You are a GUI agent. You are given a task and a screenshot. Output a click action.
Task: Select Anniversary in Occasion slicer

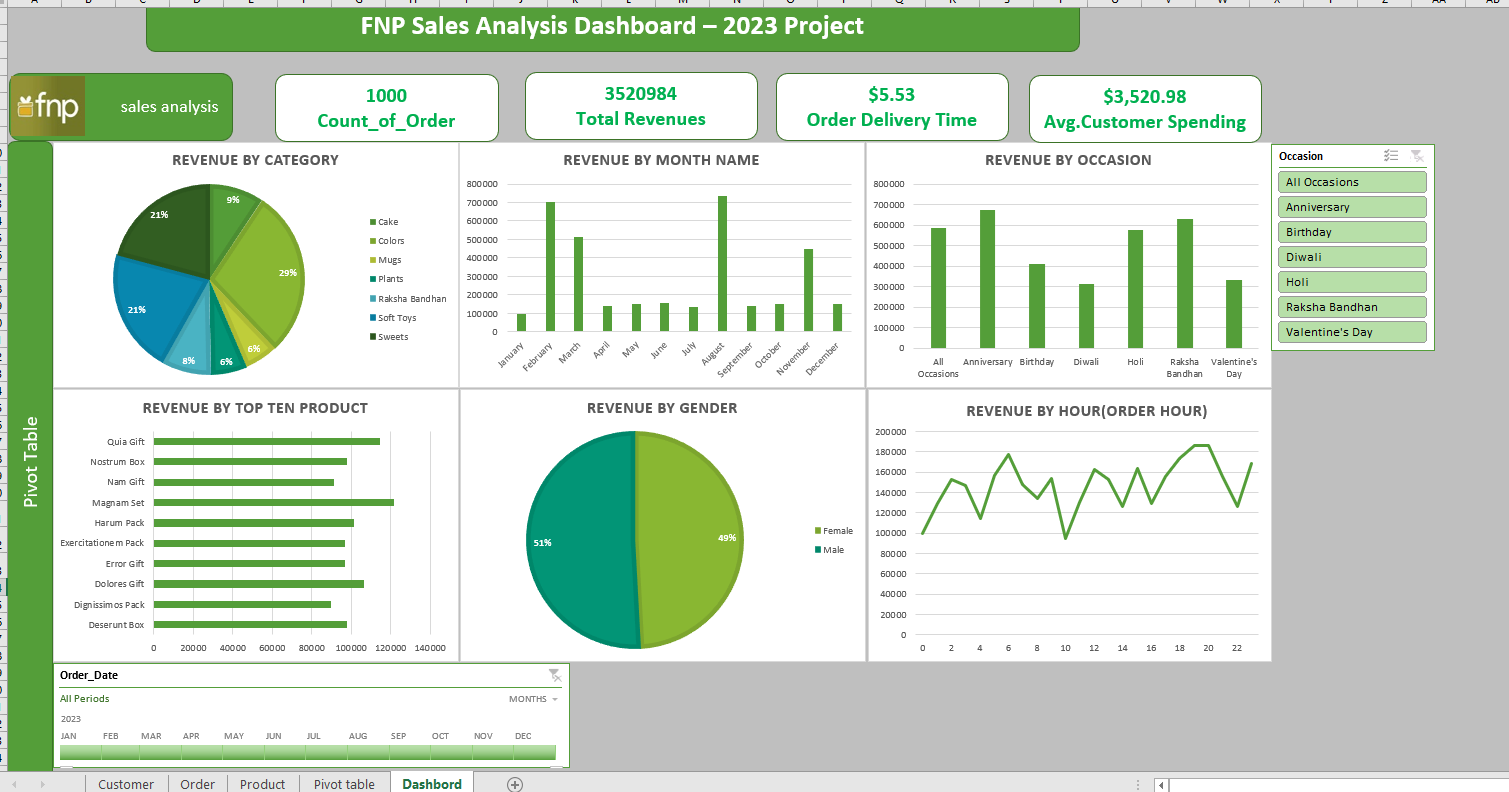pos(1352,207)
